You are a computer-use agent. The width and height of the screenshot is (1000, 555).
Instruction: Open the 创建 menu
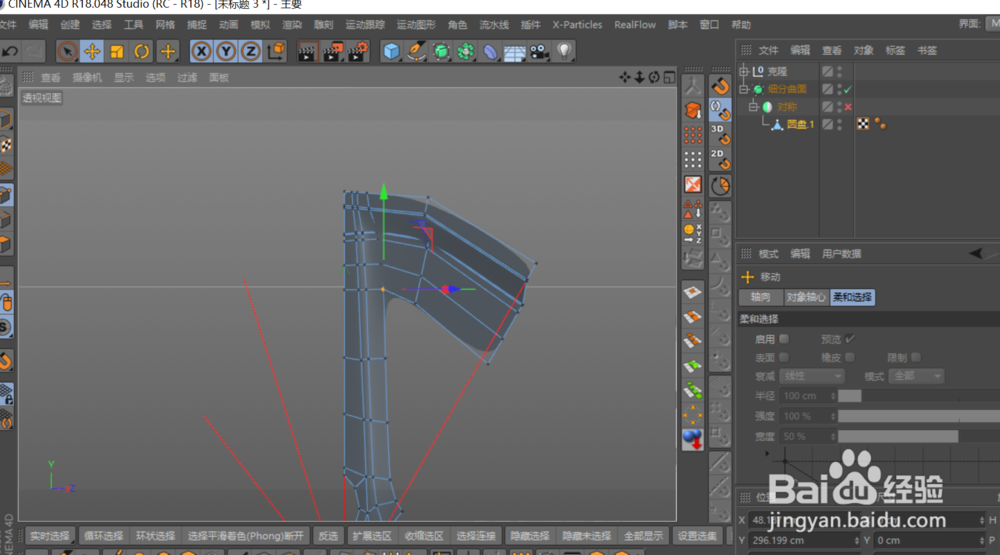pyautogui.click(x=70, y=25)
